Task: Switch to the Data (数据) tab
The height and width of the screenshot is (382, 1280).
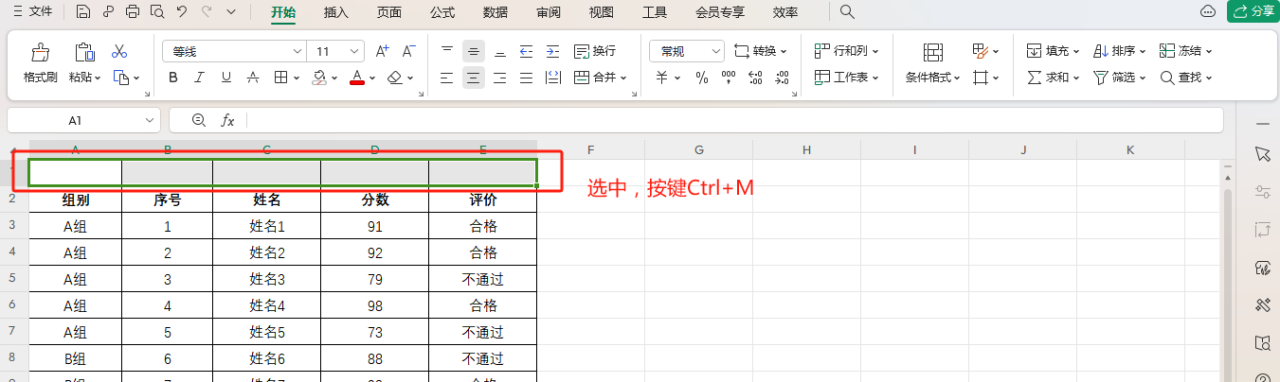Action: pos(495,12)
